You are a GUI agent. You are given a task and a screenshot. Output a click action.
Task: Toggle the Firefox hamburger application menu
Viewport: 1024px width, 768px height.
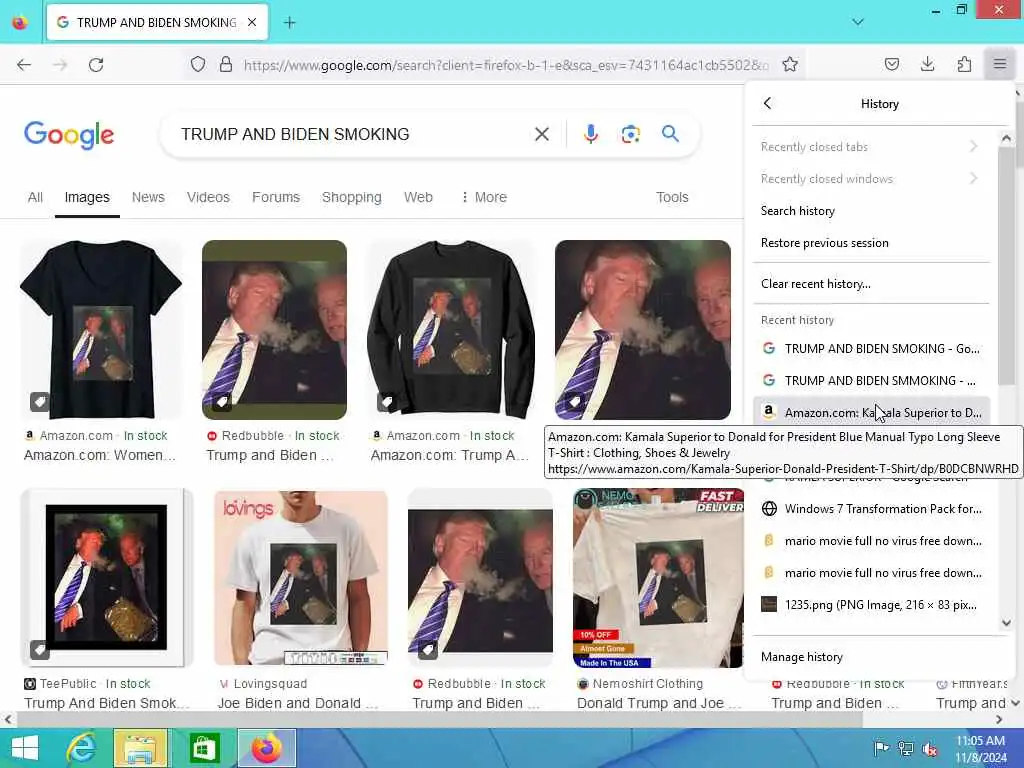click(1000, 64)
